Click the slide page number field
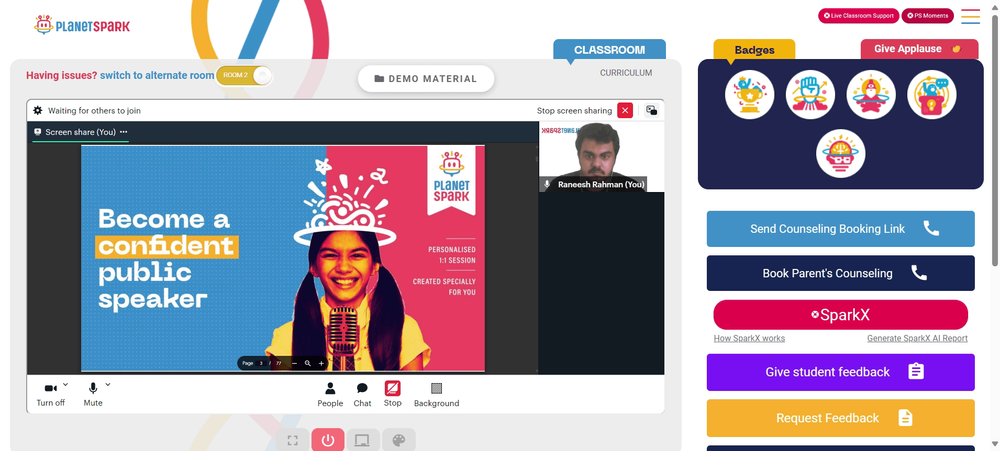Viewport: 1000px width, 451px height. click(261, 363)
